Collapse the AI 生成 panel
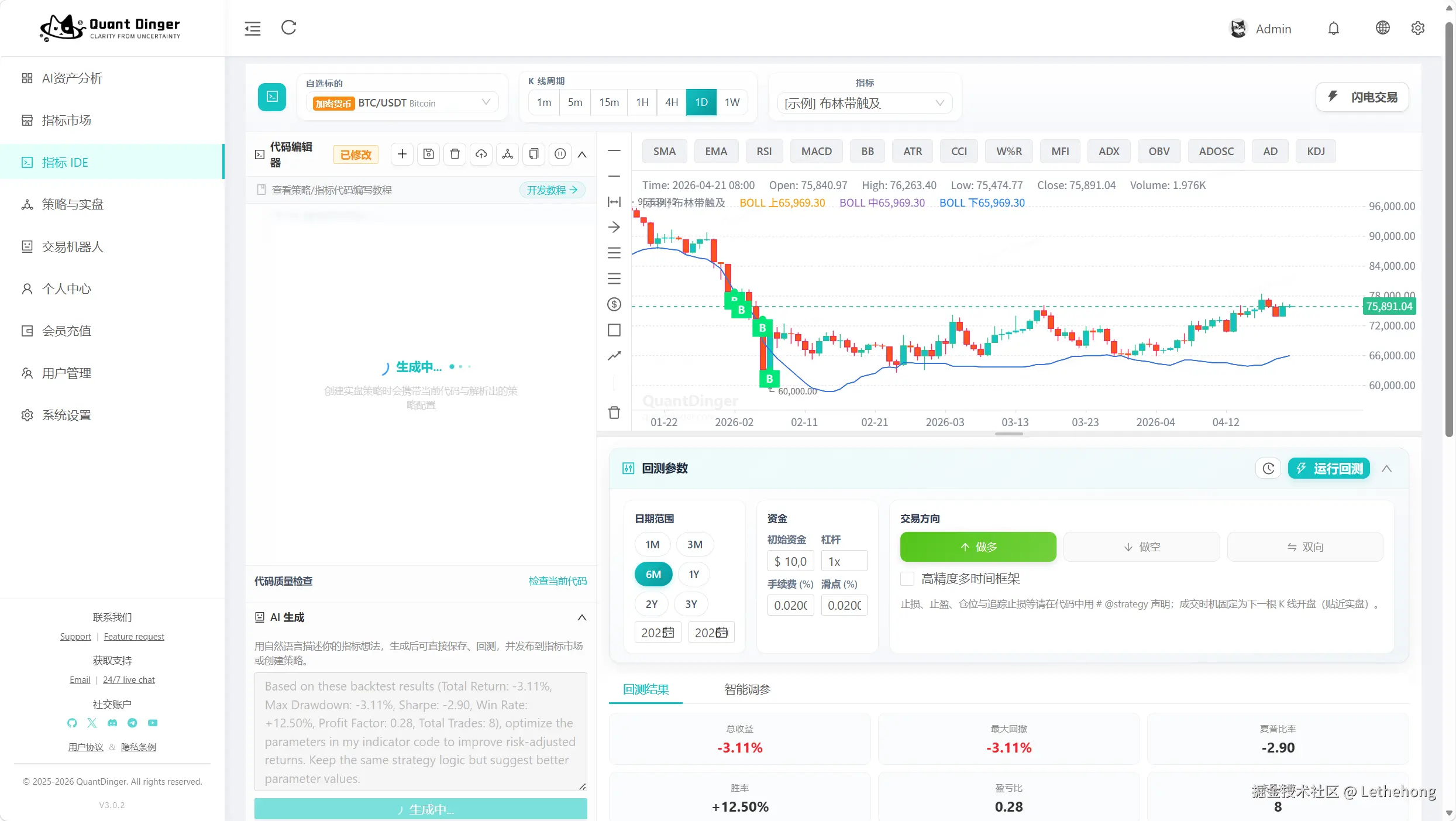Image resolution: width=1456 pixels, height=821 pixels. [x=581, y=617]
